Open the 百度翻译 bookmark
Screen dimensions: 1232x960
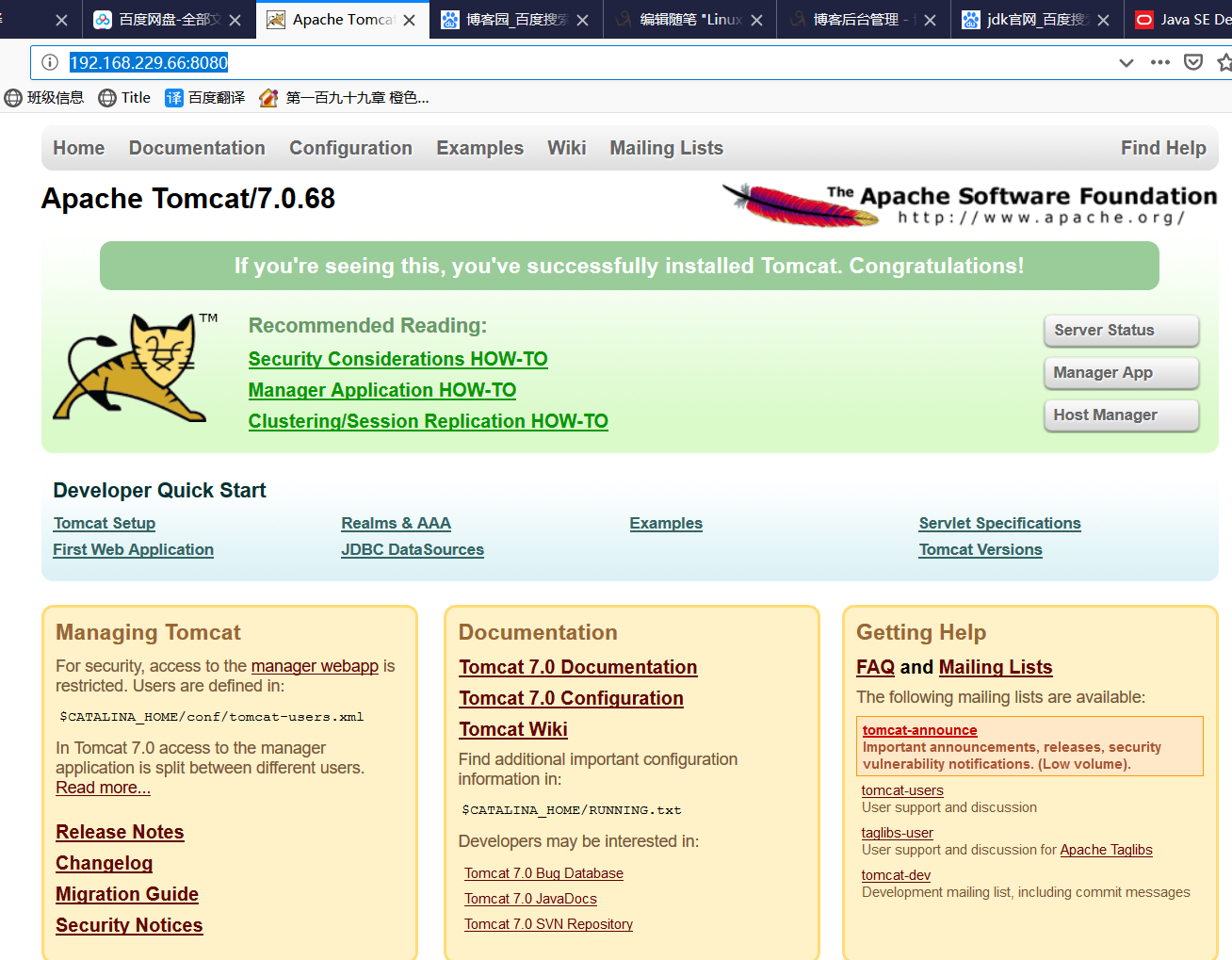pyautogui.click(x=205, y=98)
